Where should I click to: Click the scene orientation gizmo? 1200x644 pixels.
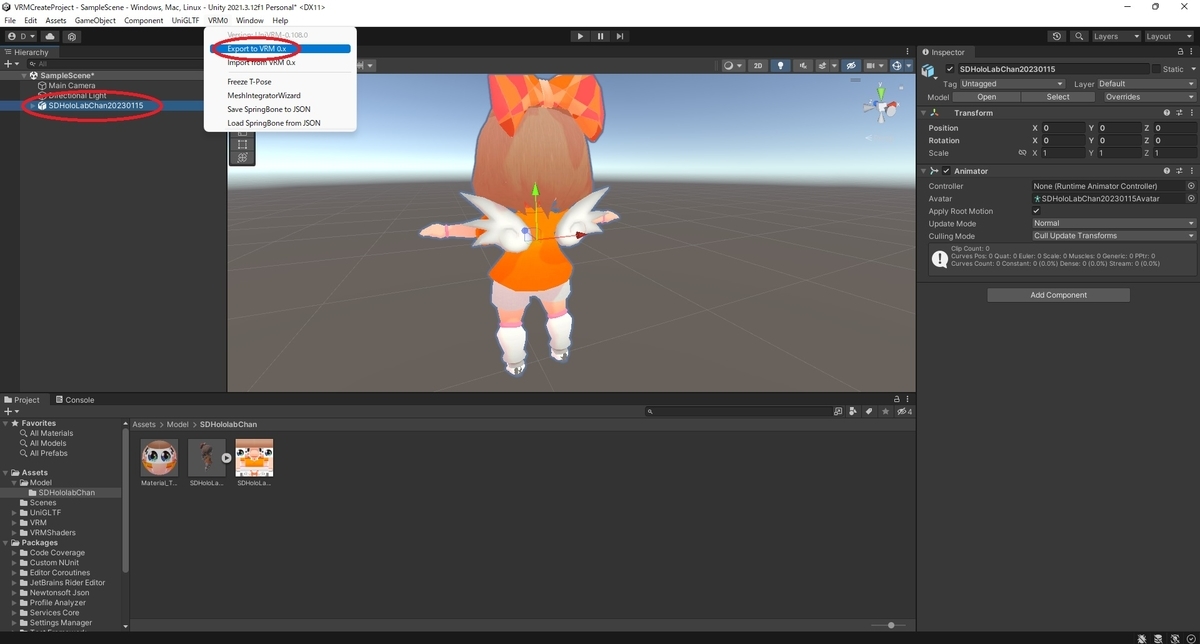882,105
